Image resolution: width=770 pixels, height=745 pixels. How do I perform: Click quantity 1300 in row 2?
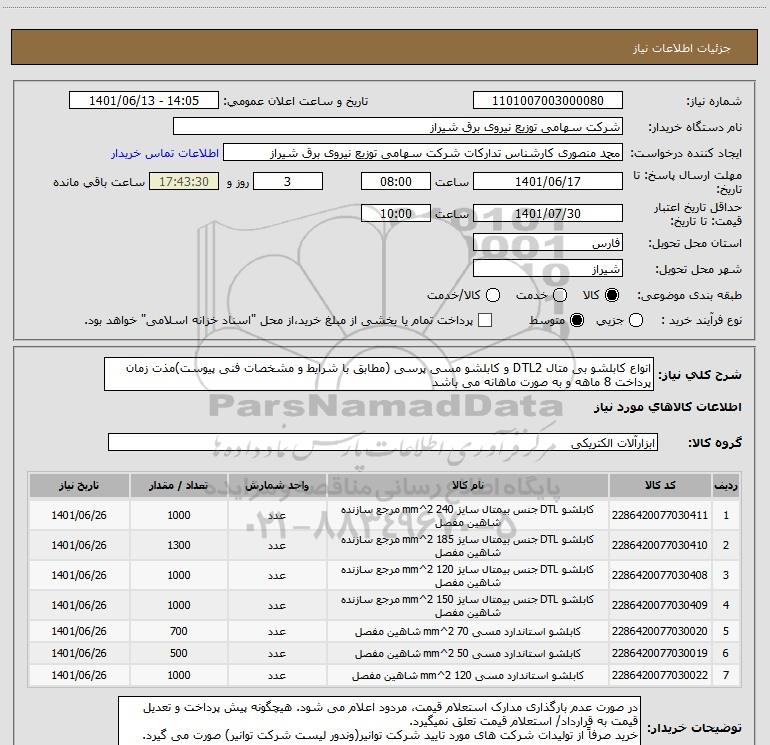[179, 545]
